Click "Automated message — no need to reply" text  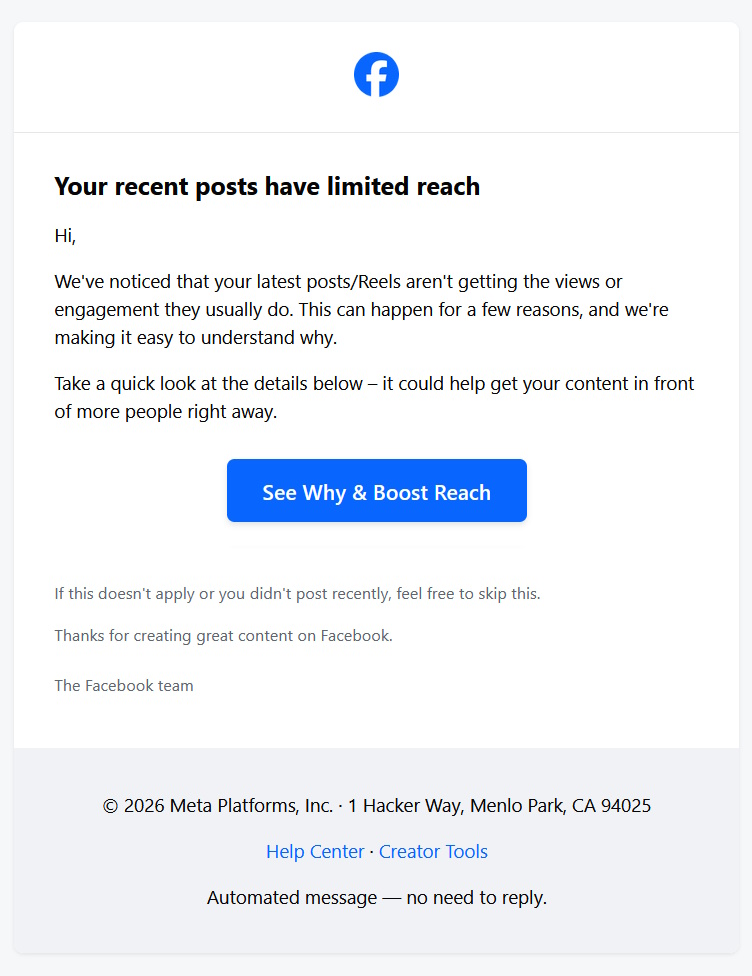[x=376, y=898]
